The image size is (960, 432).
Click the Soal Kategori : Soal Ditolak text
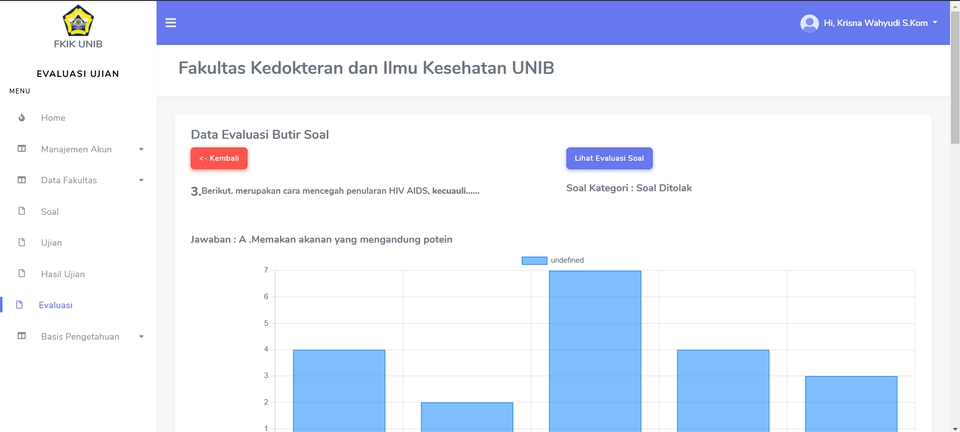coord(629,188)
